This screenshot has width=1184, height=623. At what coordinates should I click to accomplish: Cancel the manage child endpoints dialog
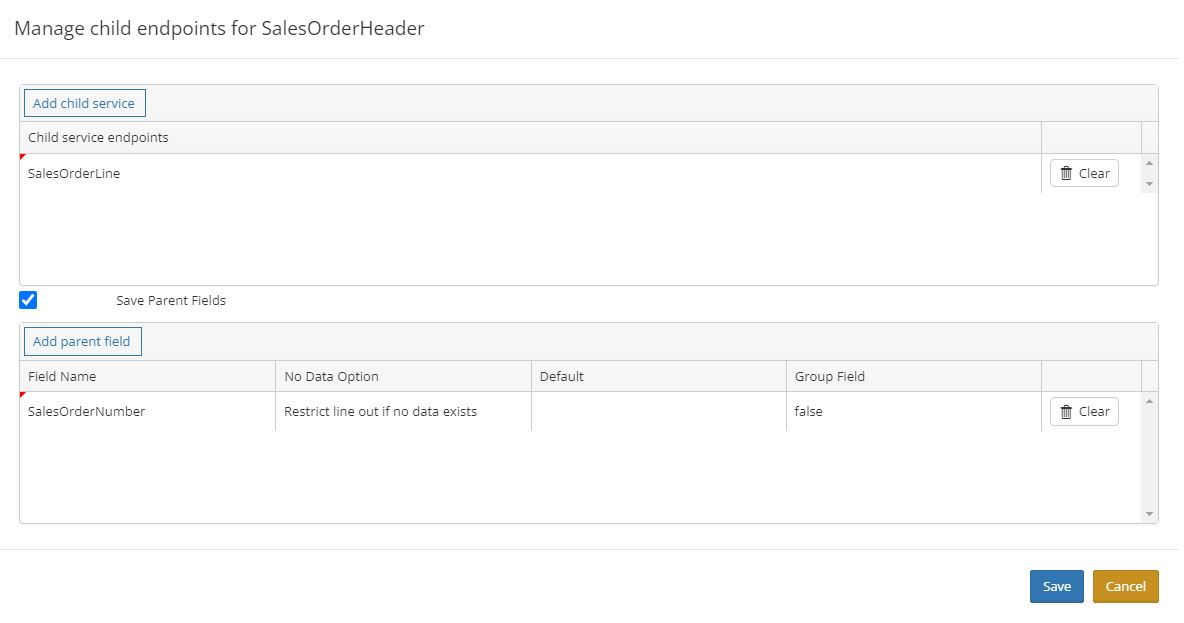pyautogui.click(x=1125, y=586)
